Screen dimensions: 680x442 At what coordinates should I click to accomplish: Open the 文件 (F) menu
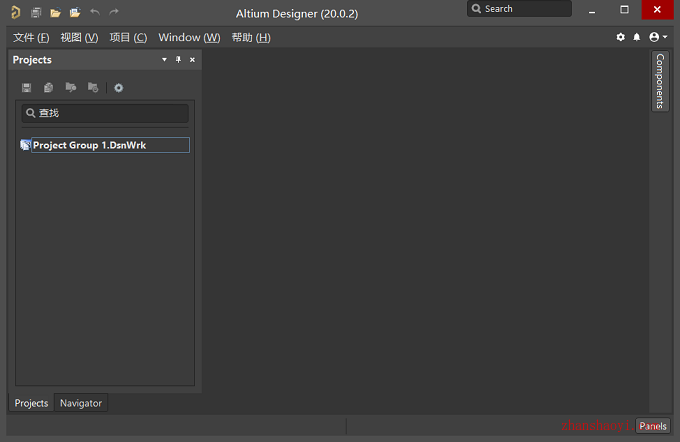31,38
